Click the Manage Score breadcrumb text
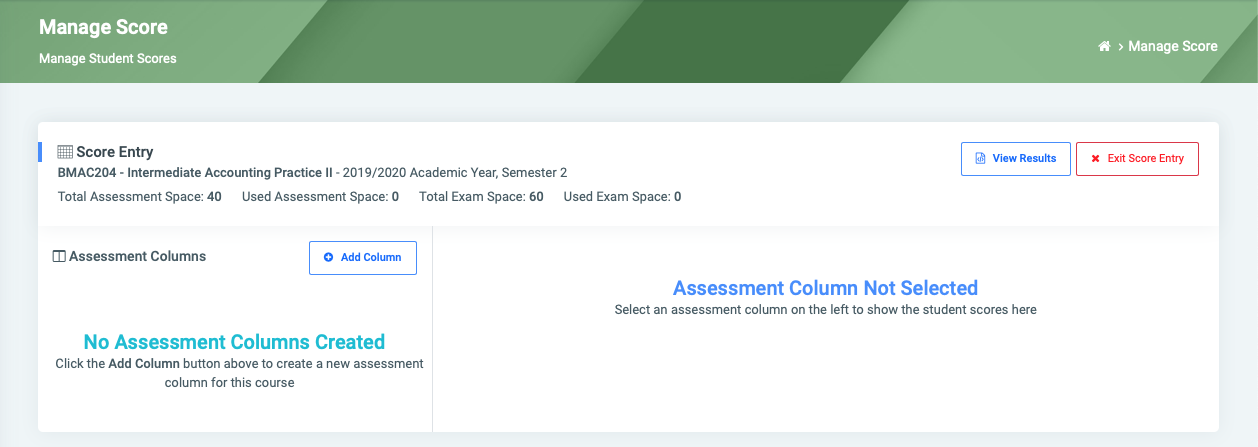 pos(1173,46)
